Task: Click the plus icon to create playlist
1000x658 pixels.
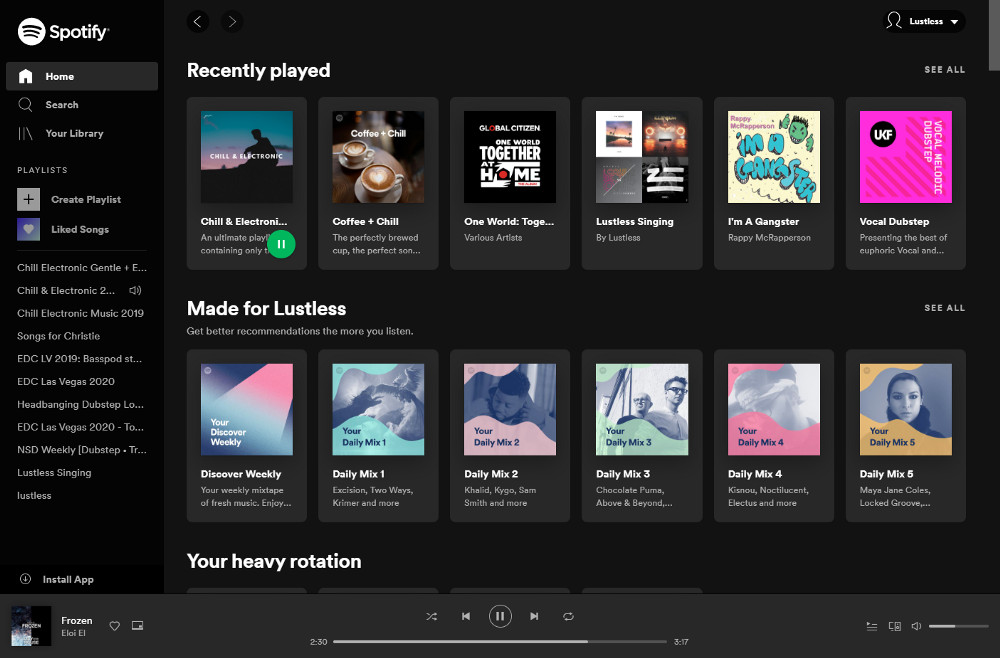Action: click(28, 200)
